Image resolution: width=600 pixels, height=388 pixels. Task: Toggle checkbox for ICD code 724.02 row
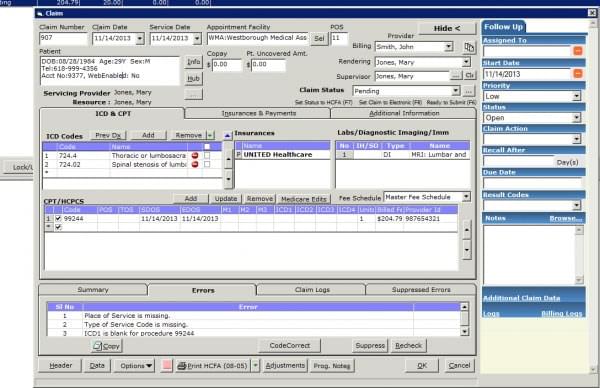[207, 164]
